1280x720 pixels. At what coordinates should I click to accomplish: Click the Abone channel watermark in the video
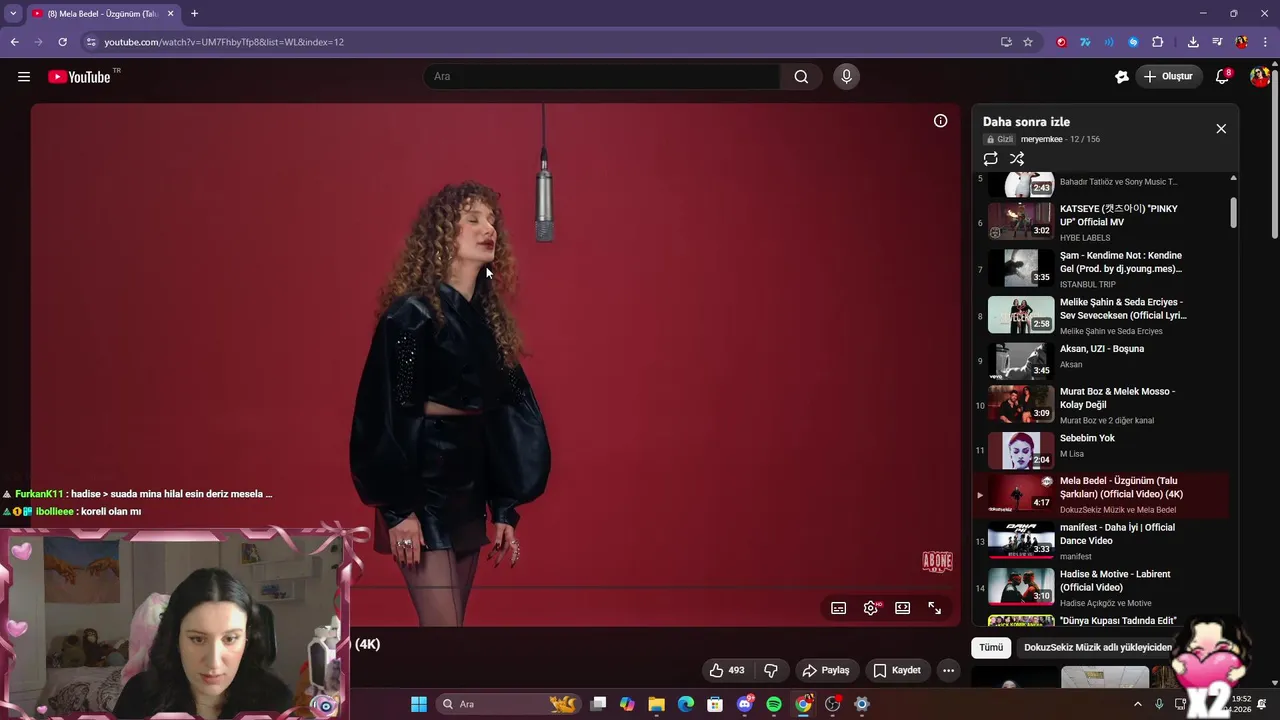pyautogui.click(x=937, y=562)
